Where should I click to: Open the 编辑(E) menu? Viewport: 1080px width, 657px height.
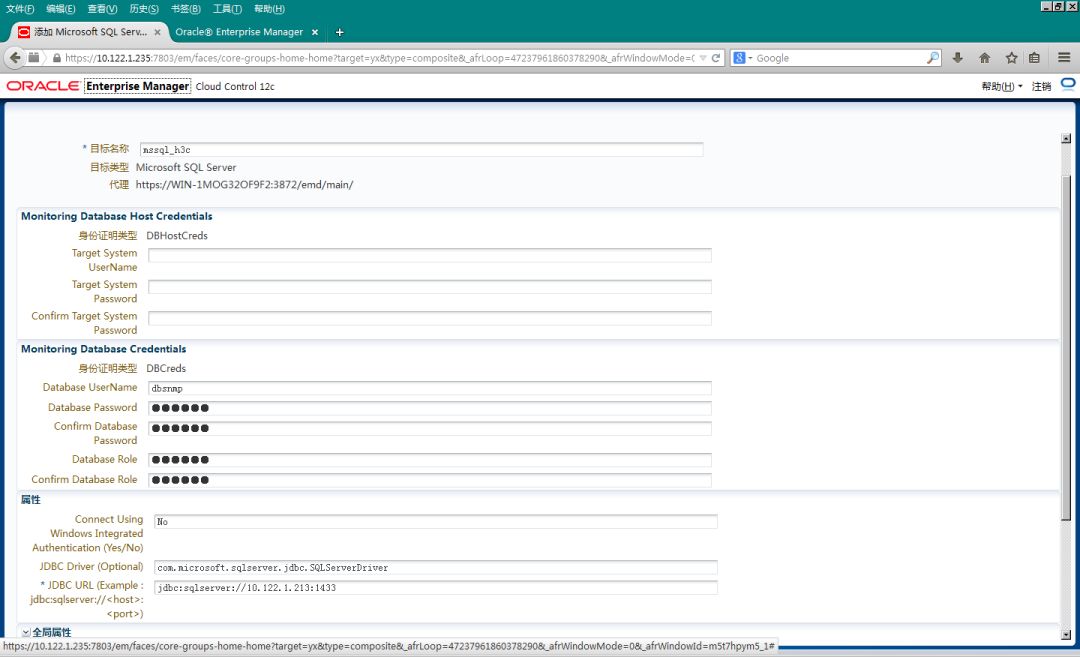click(x=61, y=9)
